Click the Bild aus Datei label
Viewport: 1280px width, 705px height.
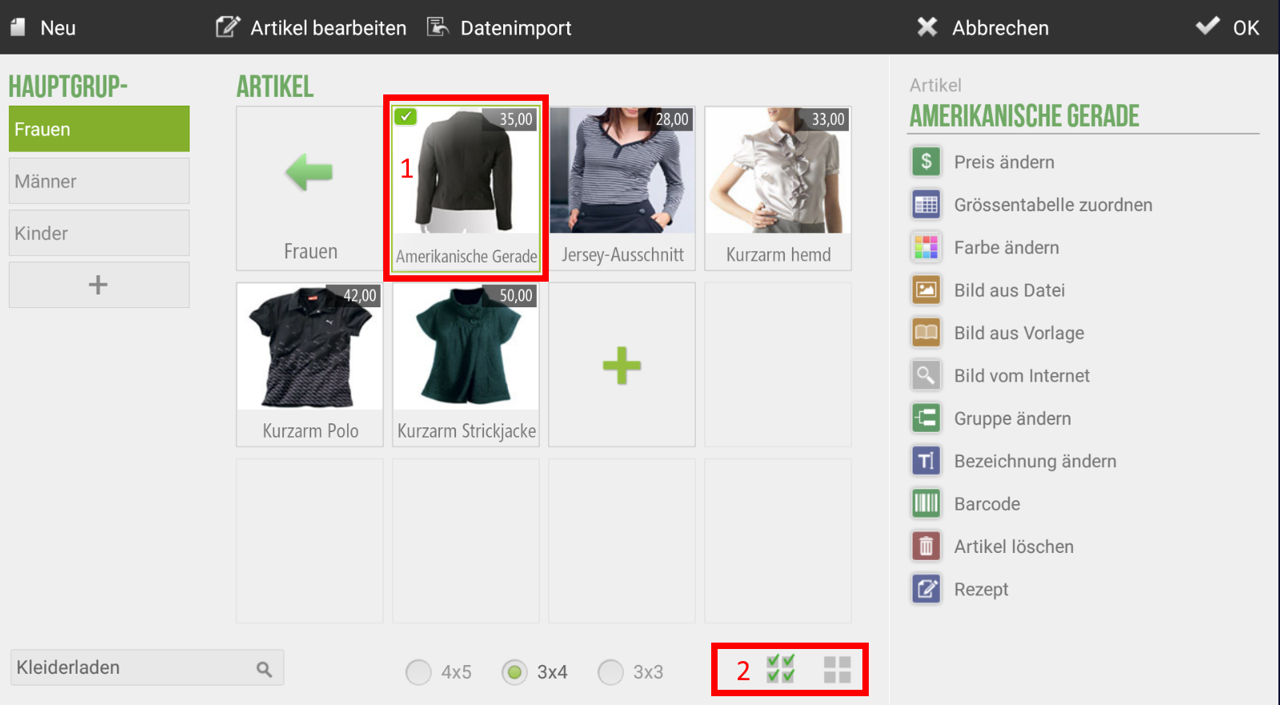(x=1009, y=290)
